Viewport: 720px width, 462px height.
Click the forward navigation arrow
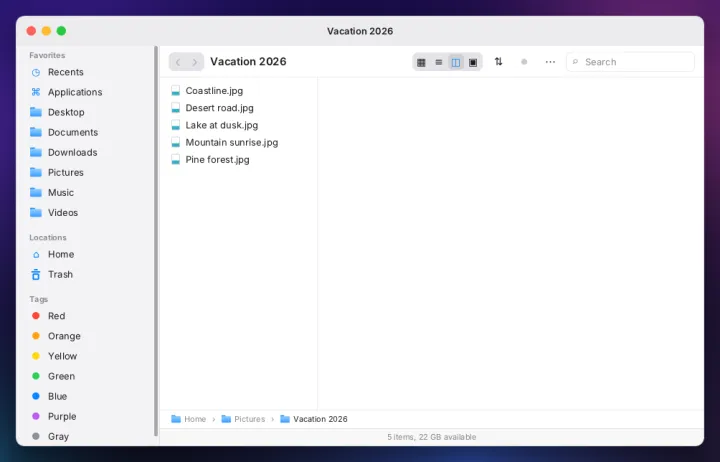(x=195, y=62)
